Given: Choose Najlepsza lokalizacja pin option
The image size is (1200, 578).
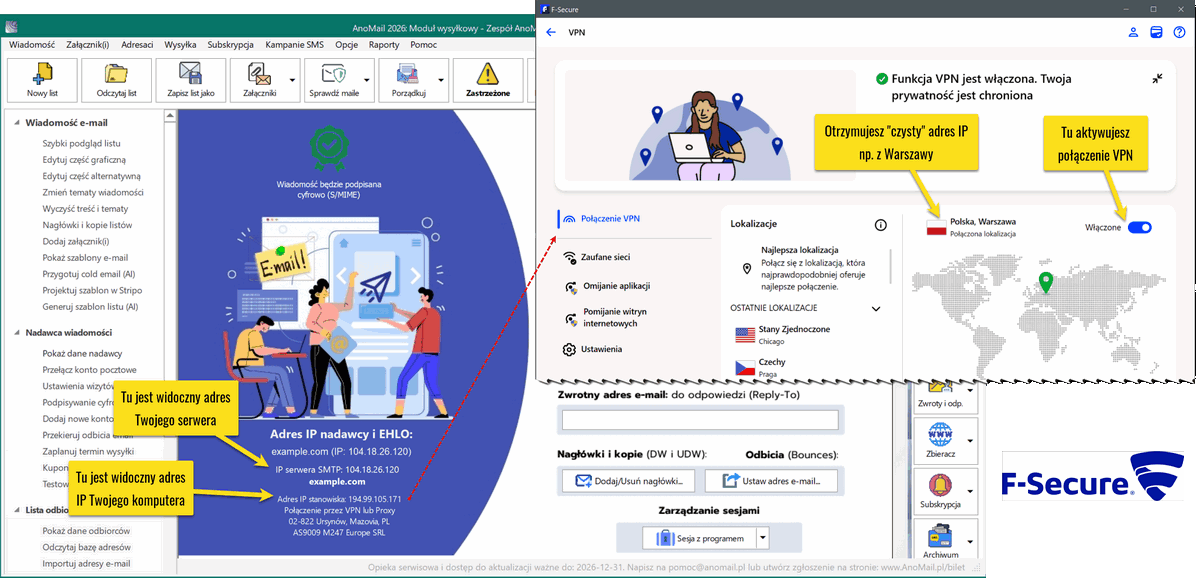Looking at the screenshot, I should 747,269.
